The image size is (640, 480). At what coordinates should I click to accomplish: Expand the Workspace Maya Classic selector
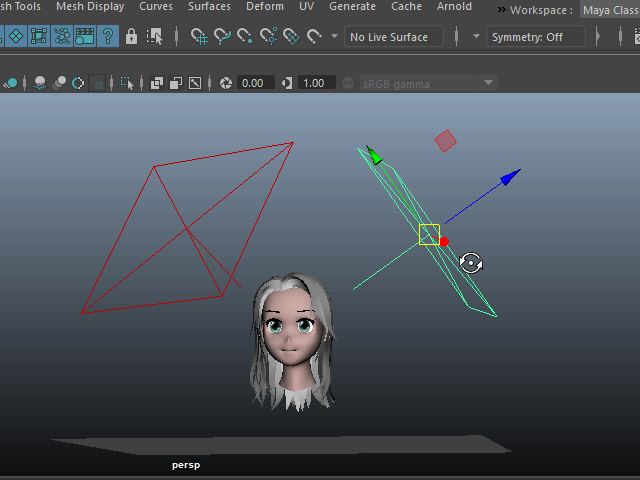click(610, 9)
